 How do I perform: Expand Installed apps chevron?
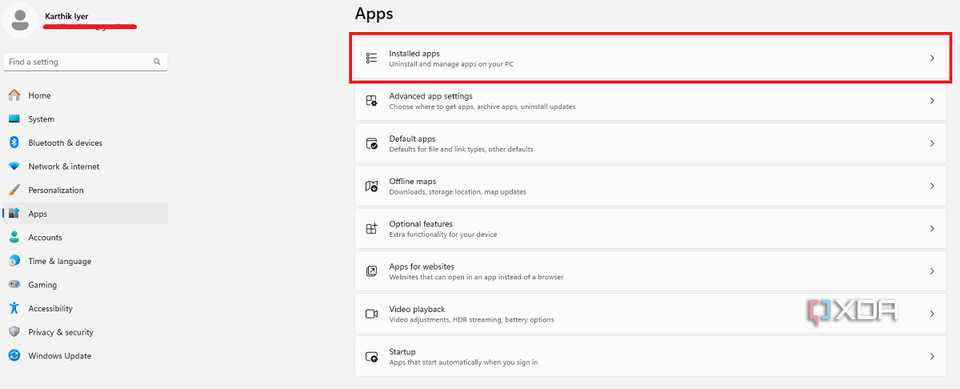click(x=932, y=58)
